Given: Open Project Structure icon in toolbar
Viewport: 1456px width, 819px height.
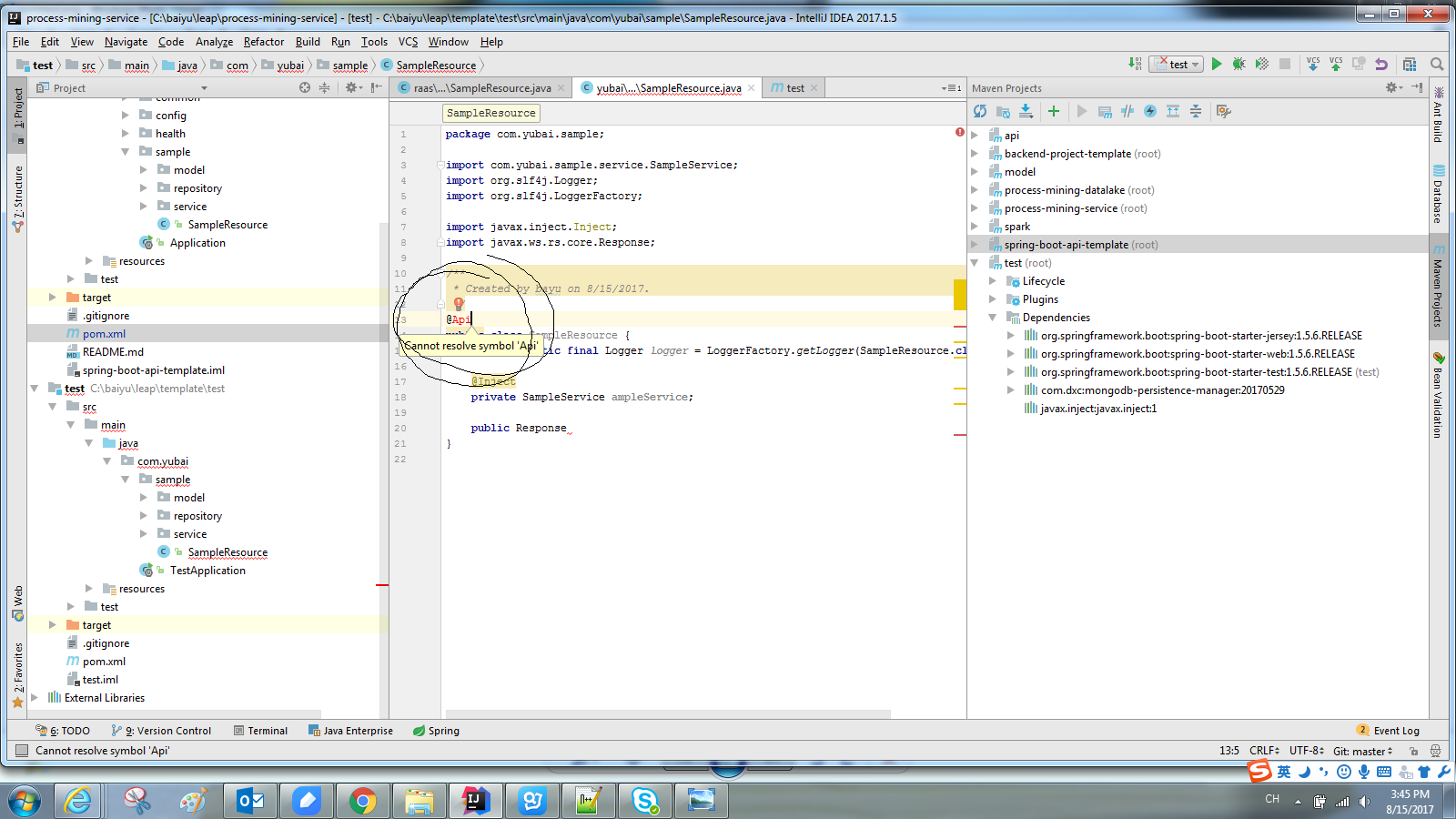Looking at the screenshot, I should pos(1410,64).
